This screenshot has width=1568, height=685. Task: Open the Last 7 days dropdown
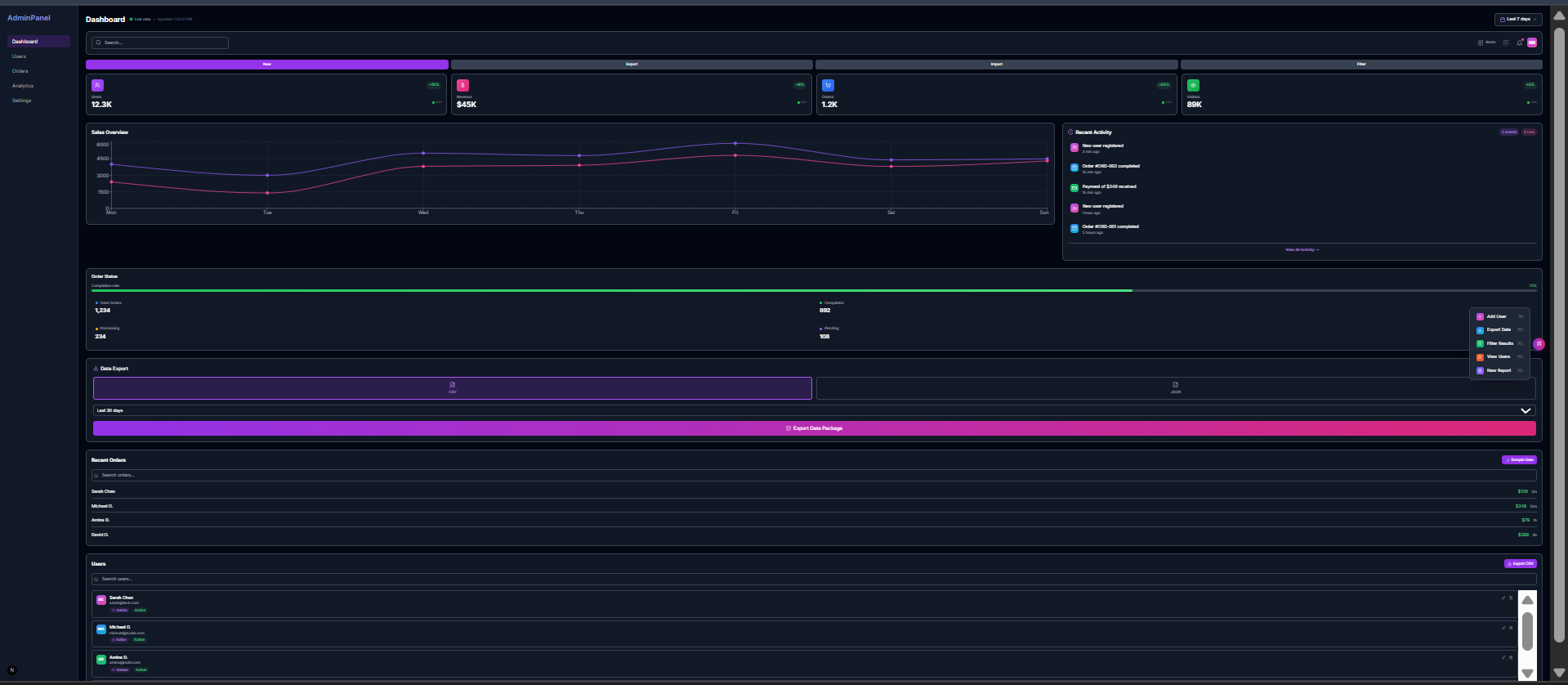[x=1518, y=19]
